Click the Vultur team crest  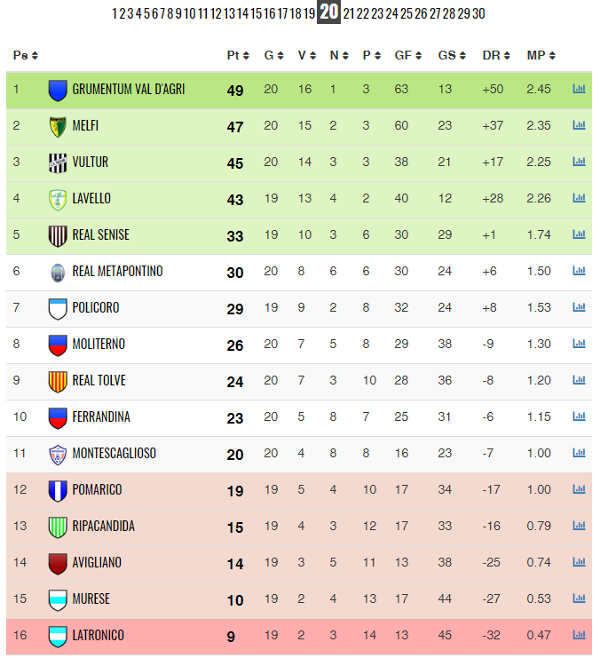(x=57, y=163)
